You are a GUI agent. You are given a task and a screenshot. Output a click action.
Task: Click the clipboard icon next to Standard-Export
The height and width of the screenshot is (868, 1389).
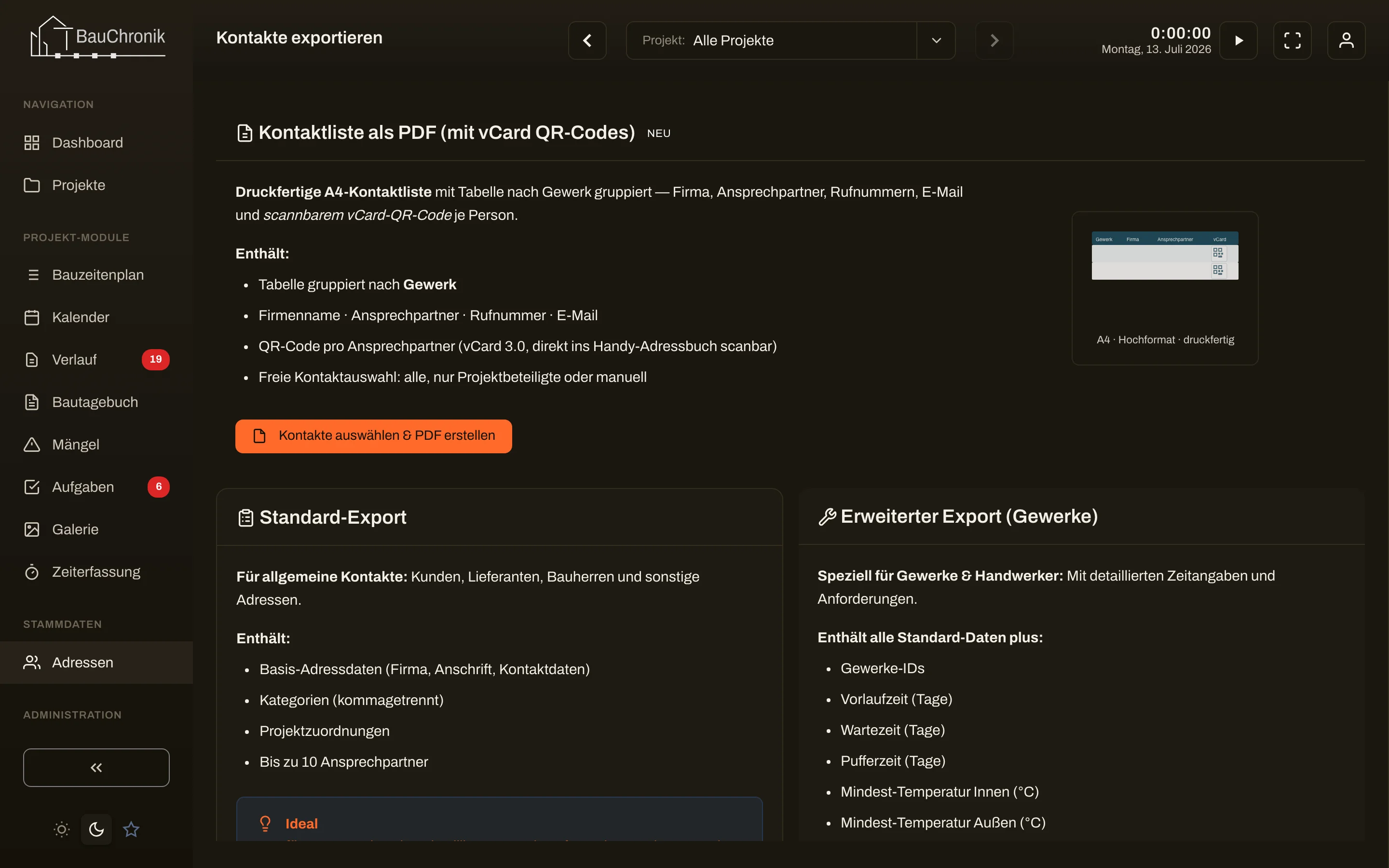coord(245,518)
